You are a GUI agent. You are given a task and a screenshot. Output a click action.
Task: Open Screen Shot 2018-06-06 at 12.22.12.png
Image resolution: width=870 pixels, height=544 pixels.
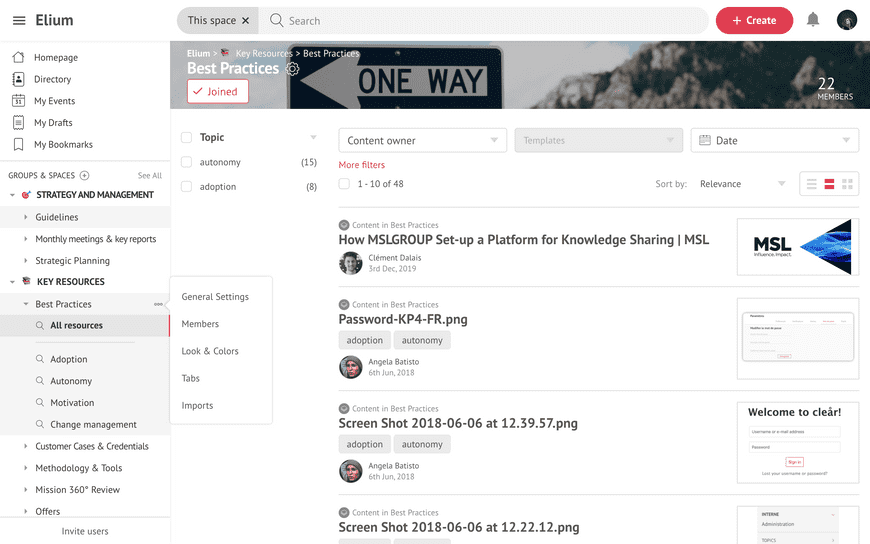pyautogui.click(x=459, y=527)
